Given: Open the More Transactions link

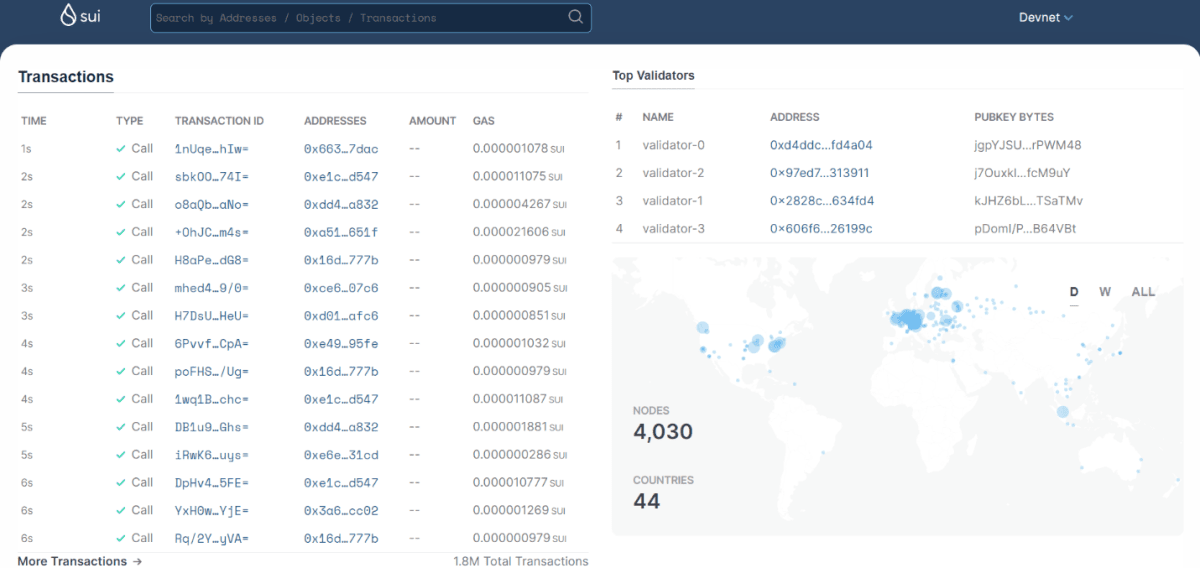Looking at the screenshot, I should 80,561.
